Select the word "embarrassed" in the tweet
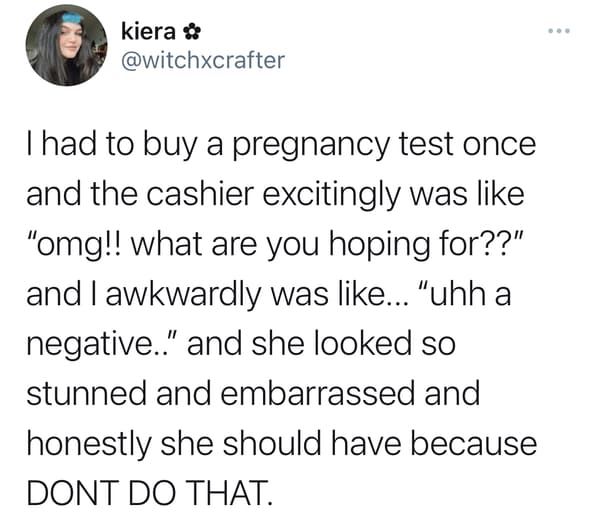This screenshot has width=599, height=520. 317,393
